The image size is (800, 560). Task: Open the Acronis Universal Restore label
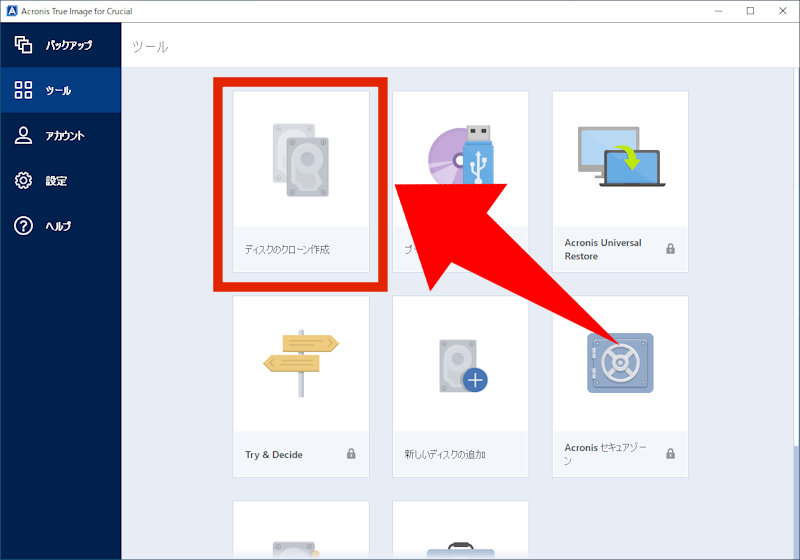click(603, 249)
